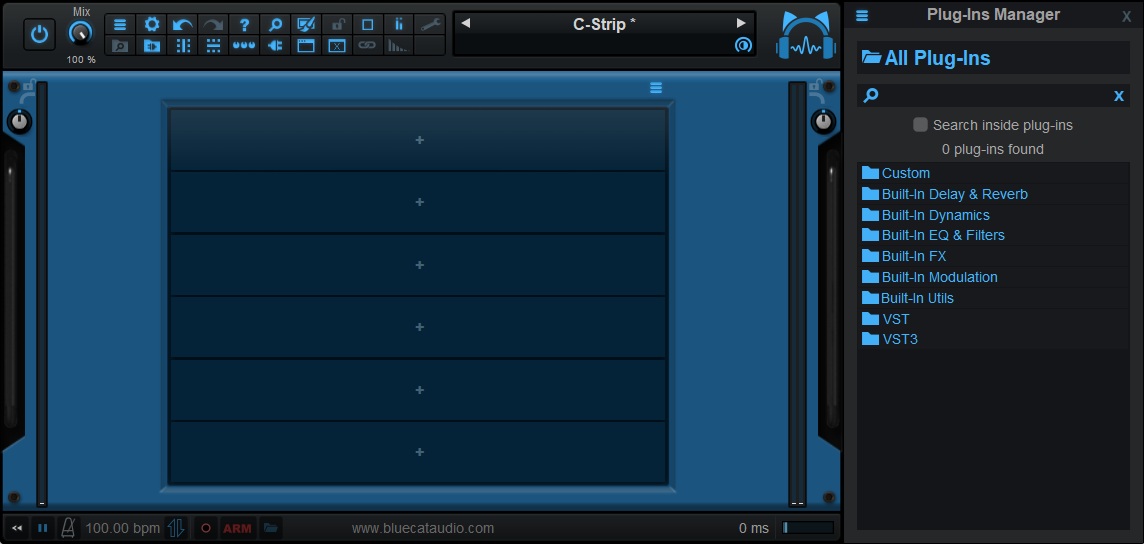Open the www.bluecataudio.com link
The height and width of the screenshot is (544, 1144).
tap(422, 528)
